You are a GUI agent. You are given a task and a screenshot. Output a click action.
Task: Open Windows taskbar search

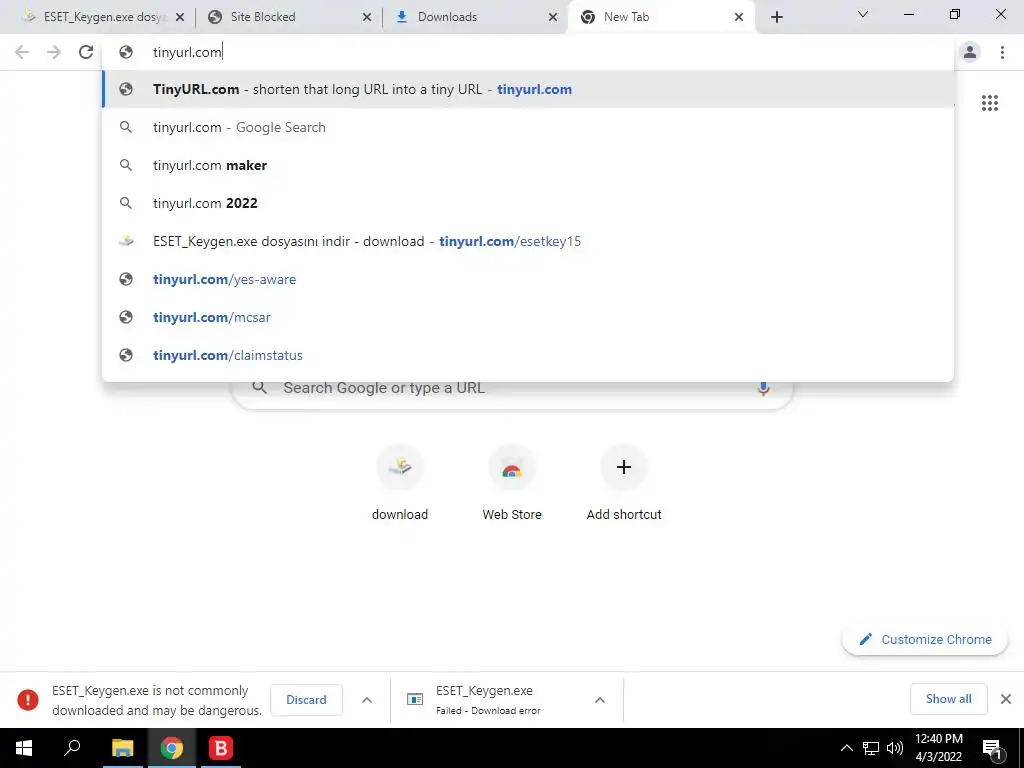72,748
